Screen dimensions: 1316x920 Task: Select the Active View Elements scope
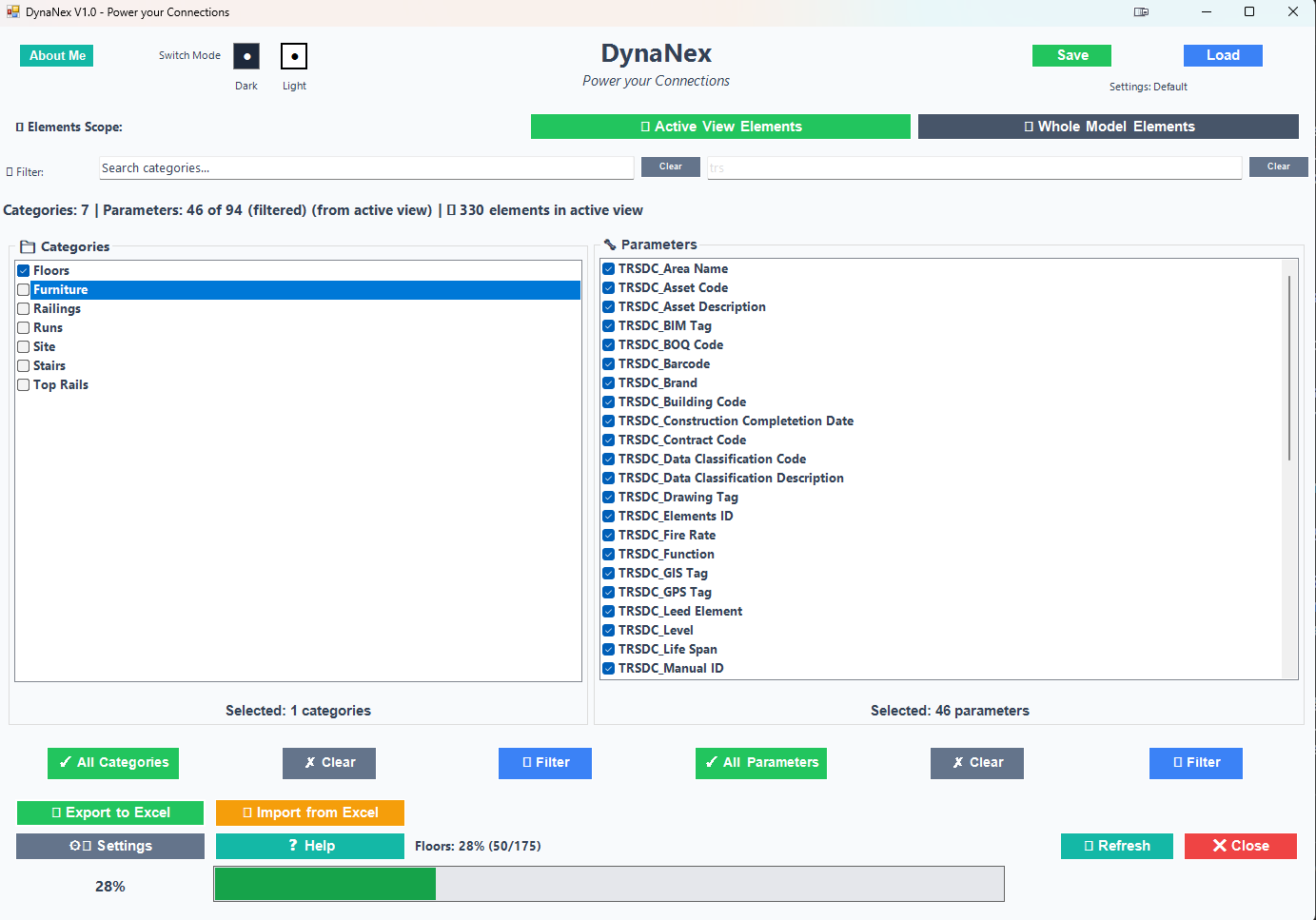click(720, 126)
